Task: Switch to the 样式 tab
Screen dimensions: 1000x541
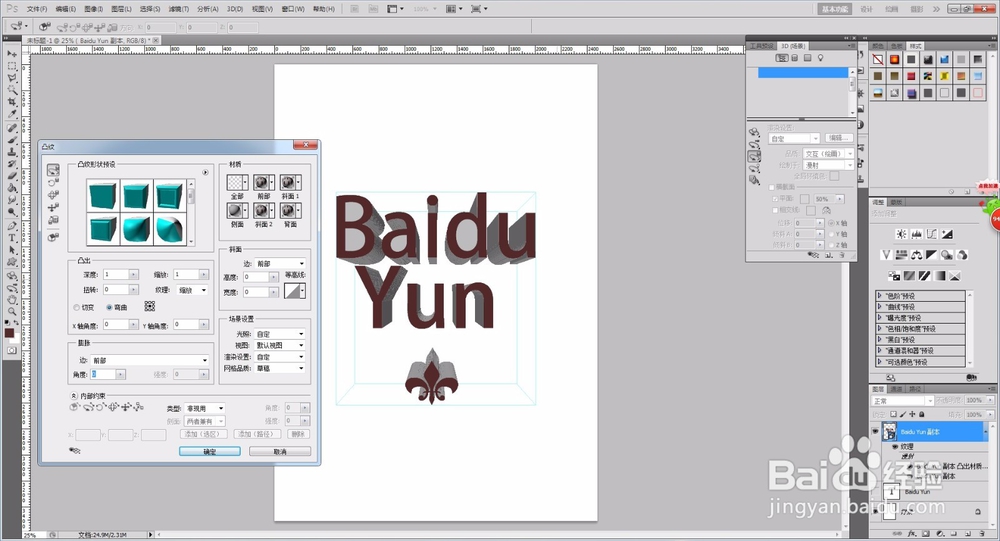Action: coord(916,46)
